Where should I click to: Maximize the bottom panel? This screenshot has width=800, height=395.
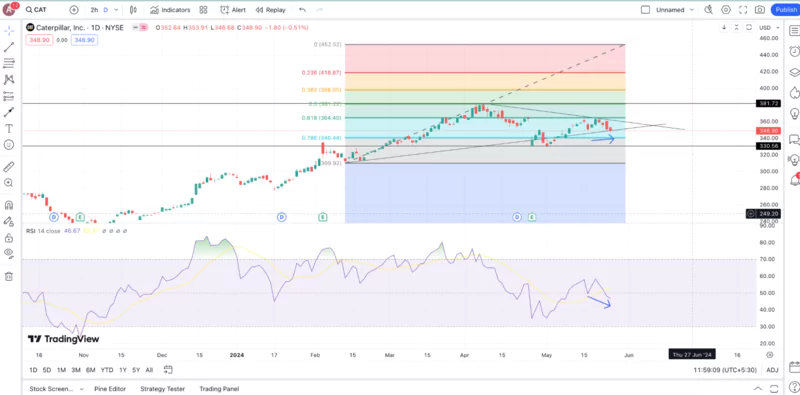coord(774,389)
